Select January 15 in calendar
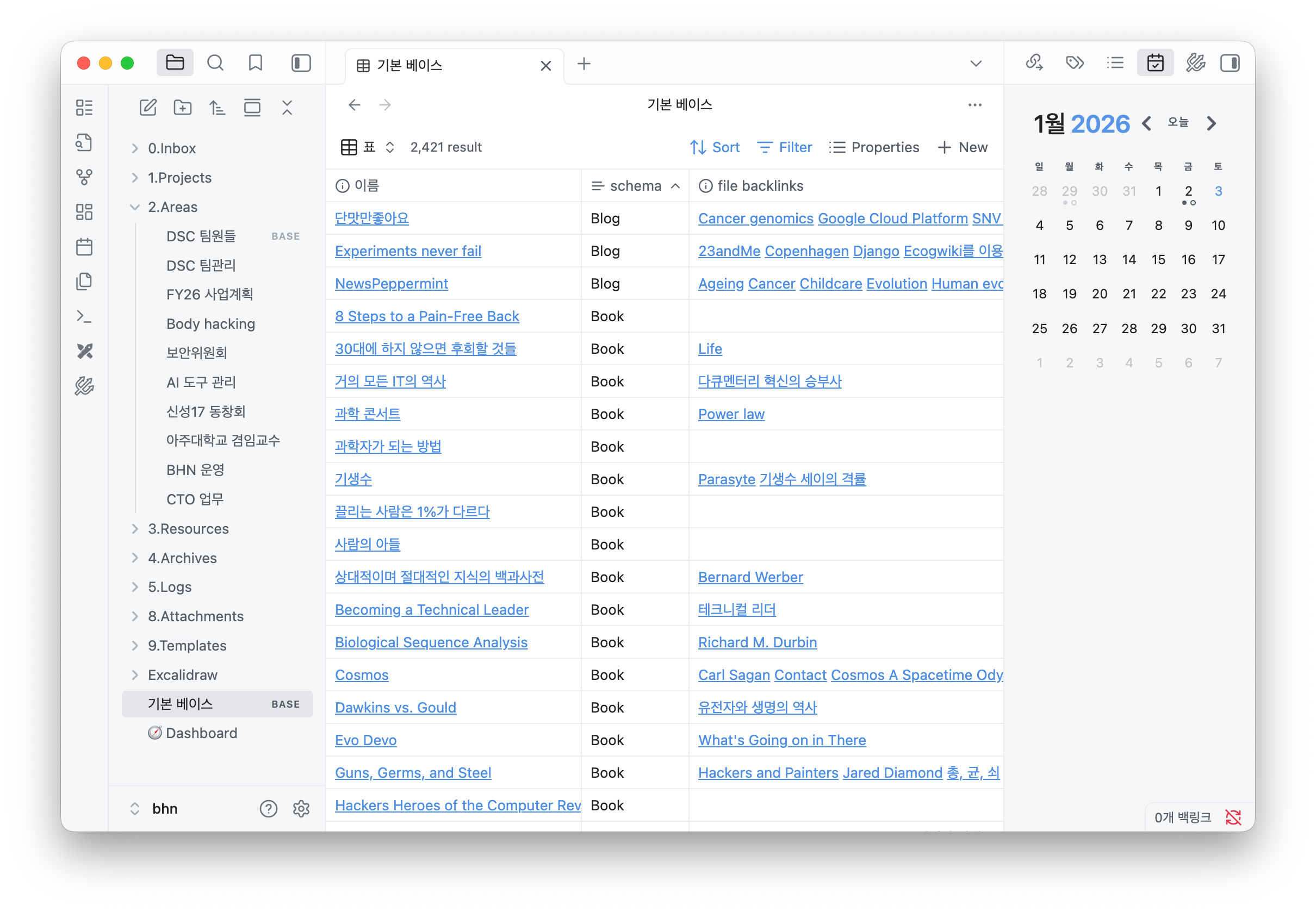Image resolution: width=1316 pixels, height=912 pixels. coord(1158,259)
